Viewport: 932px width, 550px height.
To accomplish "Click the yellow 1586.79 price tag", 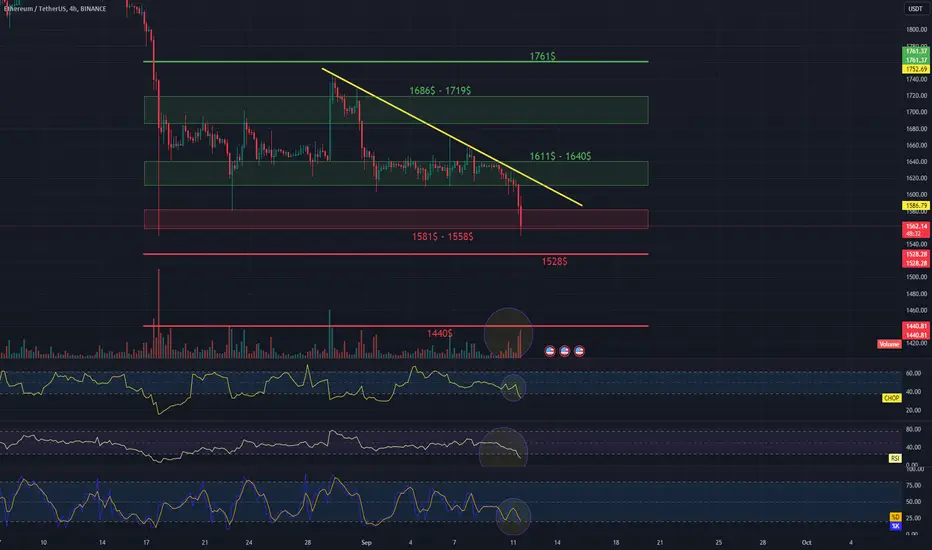I will tap(916, 206).
